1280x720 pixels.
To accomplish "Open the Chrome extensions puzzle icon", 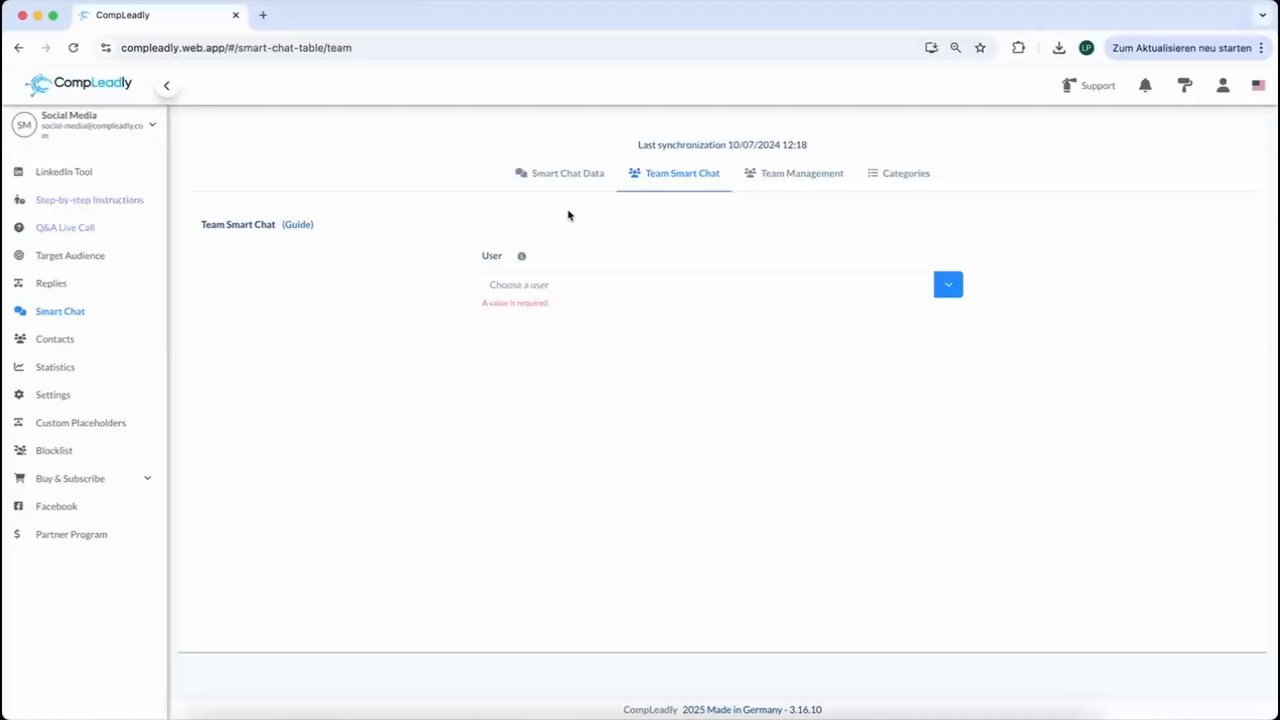I will point(1018,48).
